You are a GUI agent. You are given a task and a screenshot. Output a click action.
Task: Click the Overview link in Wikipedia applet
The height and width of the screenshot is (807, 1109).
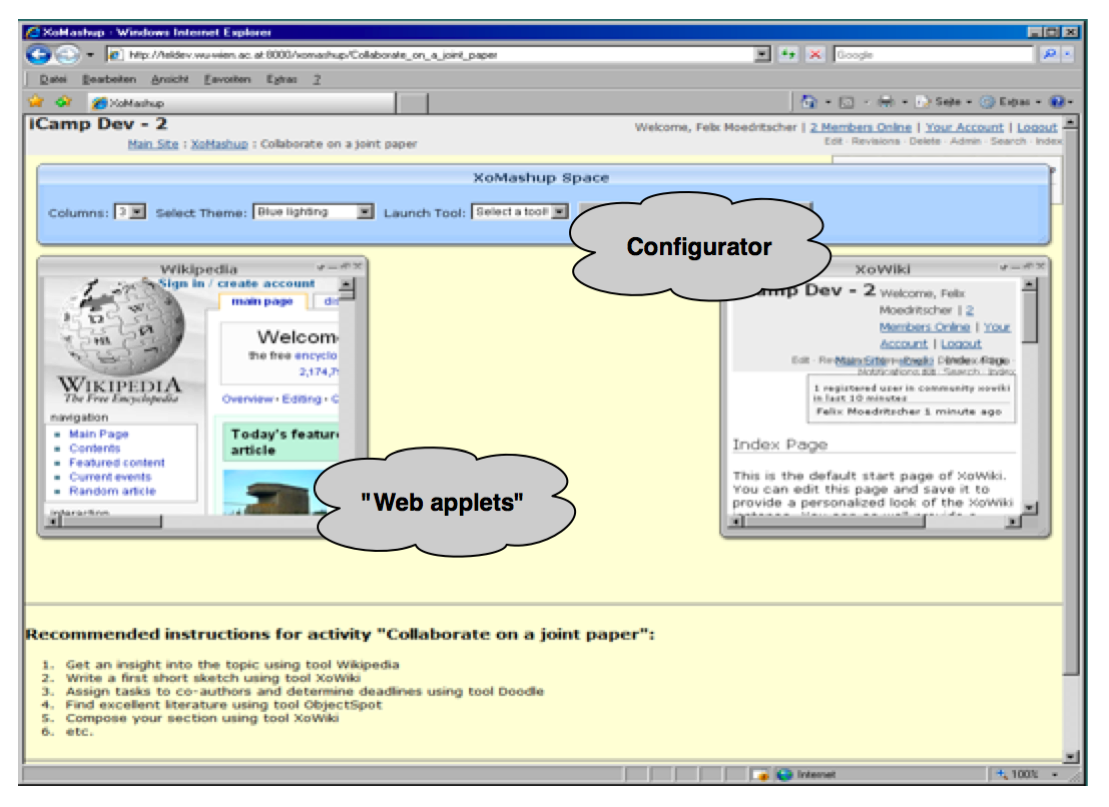(x=248, y=399)
